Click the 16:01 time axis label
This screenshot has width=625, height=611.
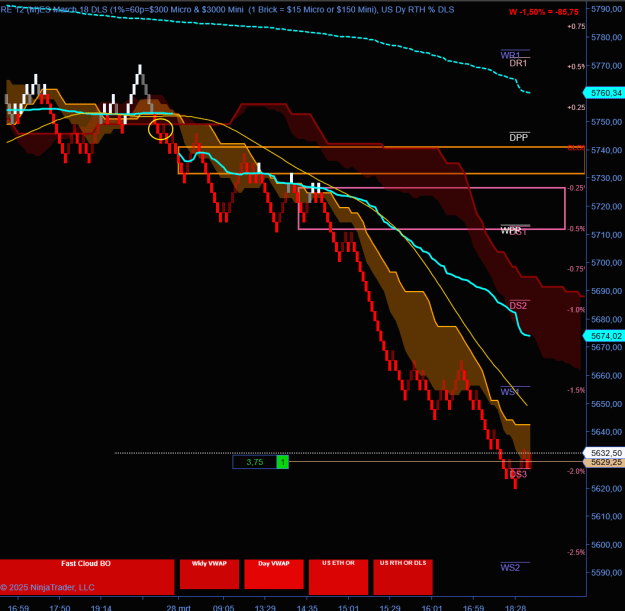(432, 607)
